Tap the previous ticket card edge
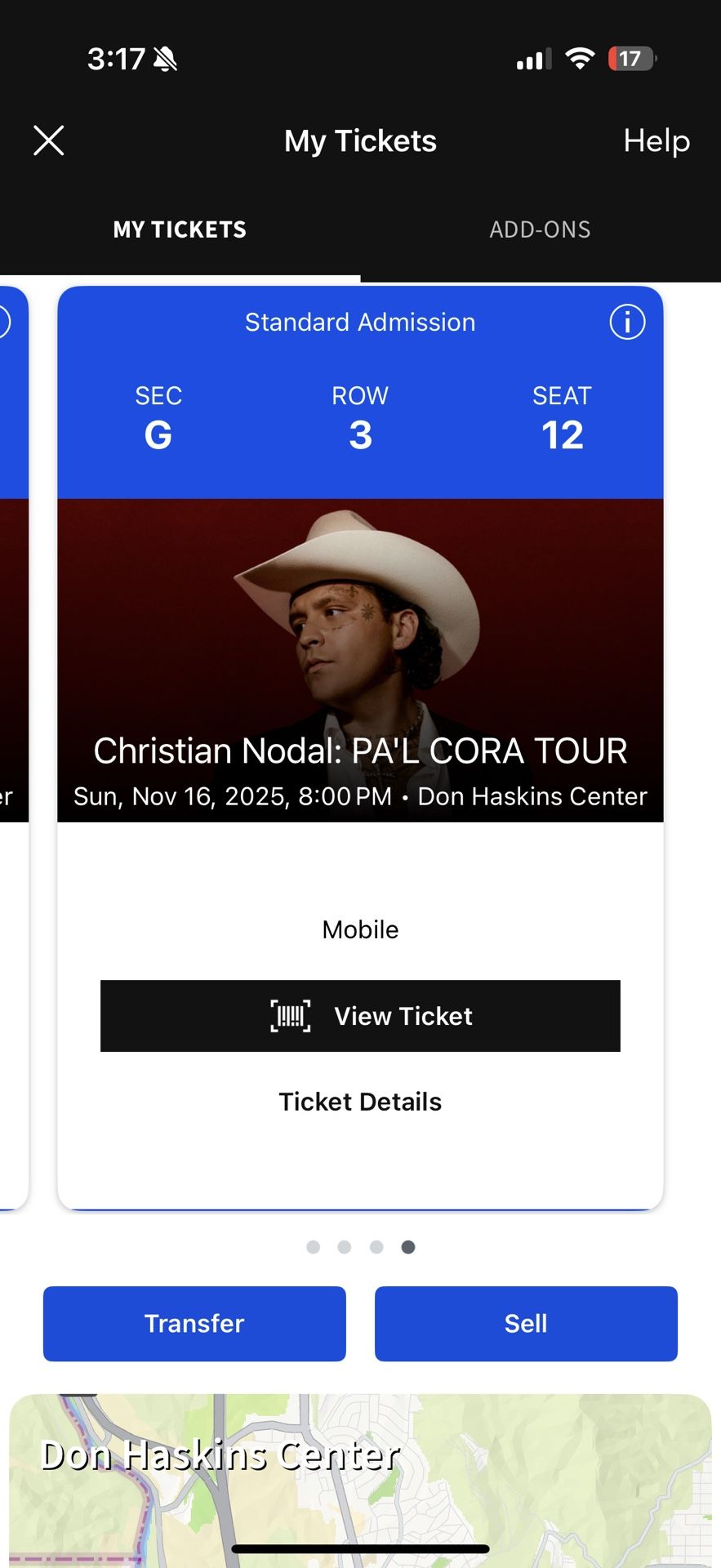The height and width of the screenshot is (1568, 721). point(13,735)
